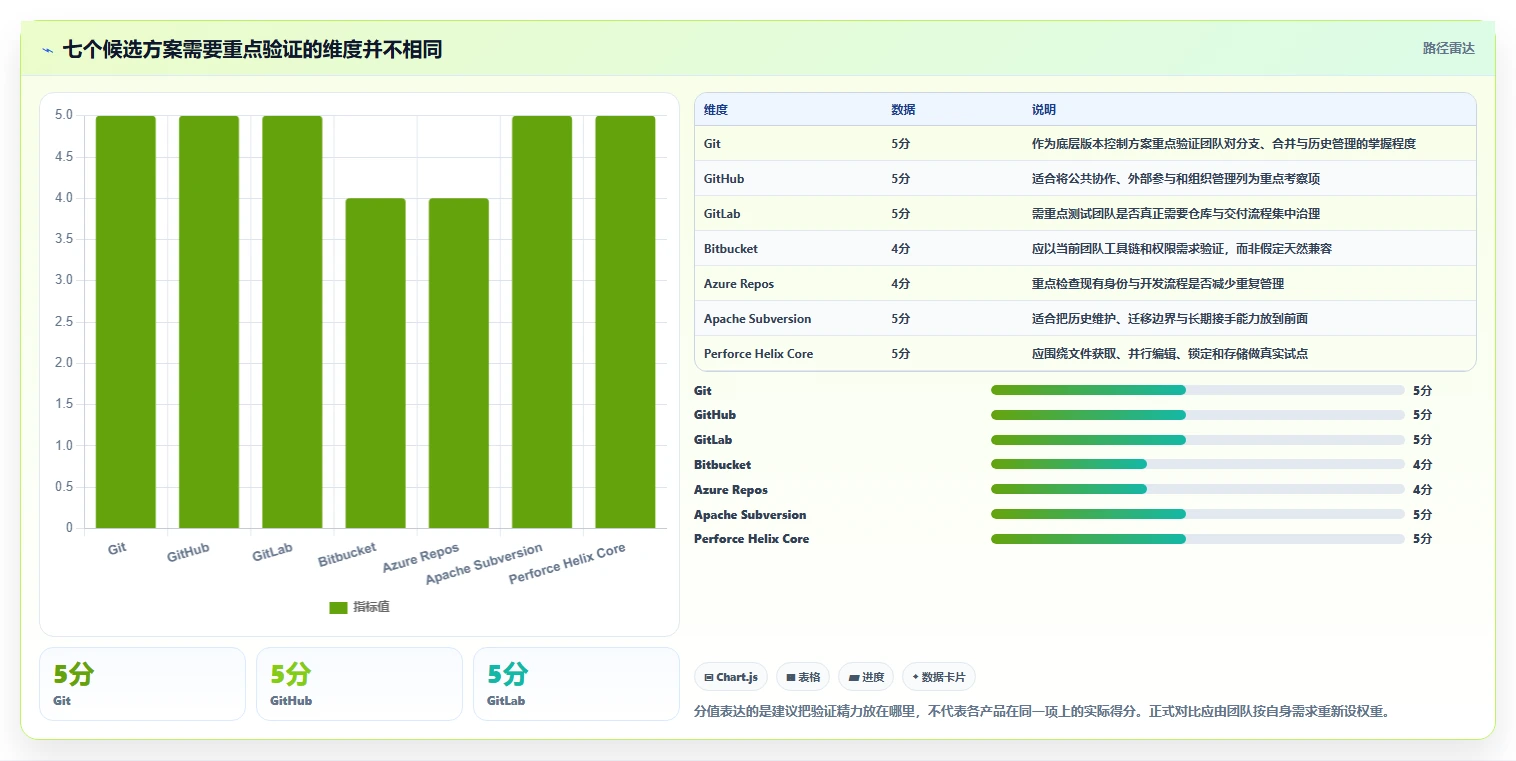The height and width of the screenshot is (761, 1516).
Task: Click the description starting 适合把历史维护
Action: coord(1170,319)
